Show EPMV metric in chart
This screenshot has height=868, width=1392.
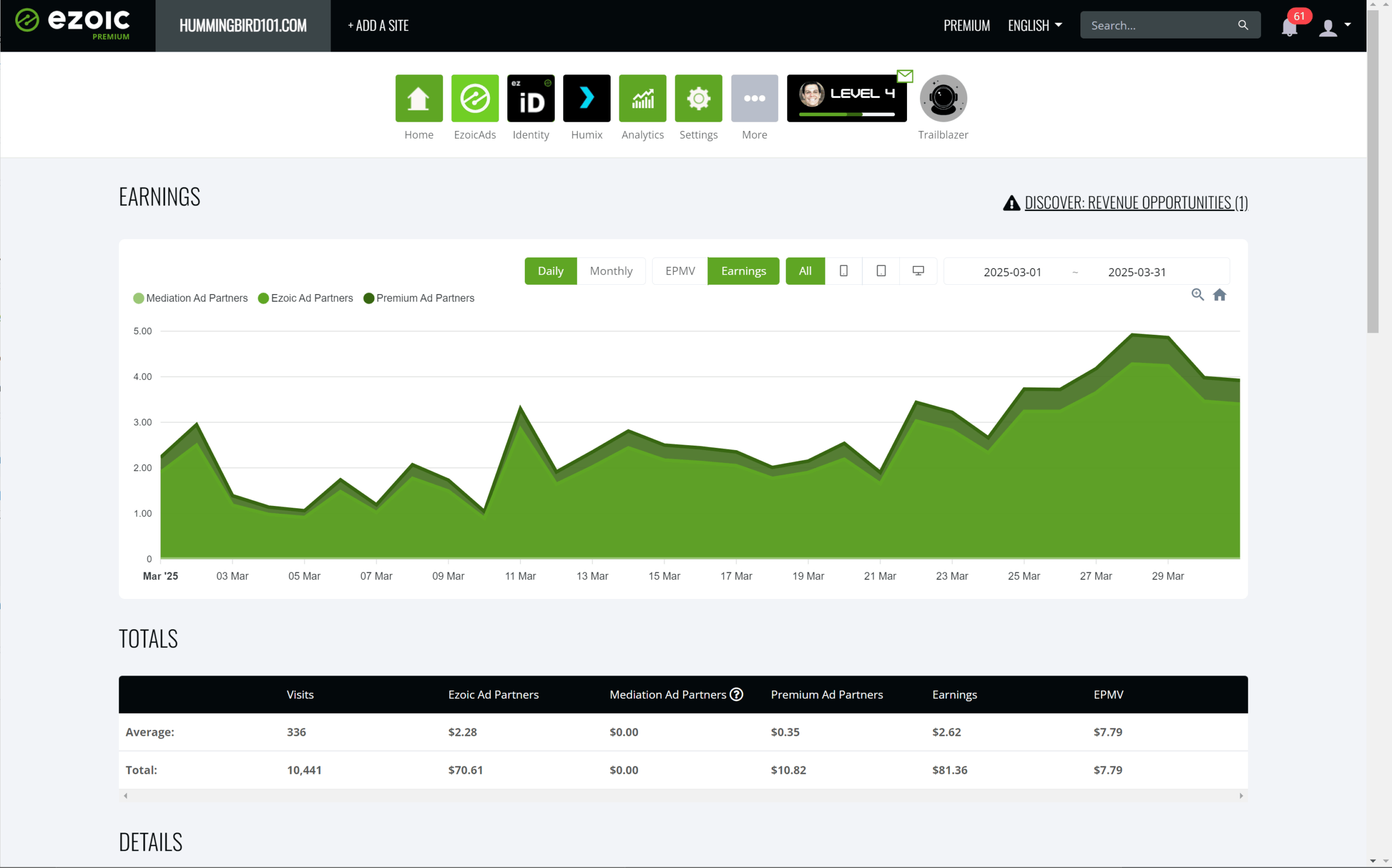point(680,271)
